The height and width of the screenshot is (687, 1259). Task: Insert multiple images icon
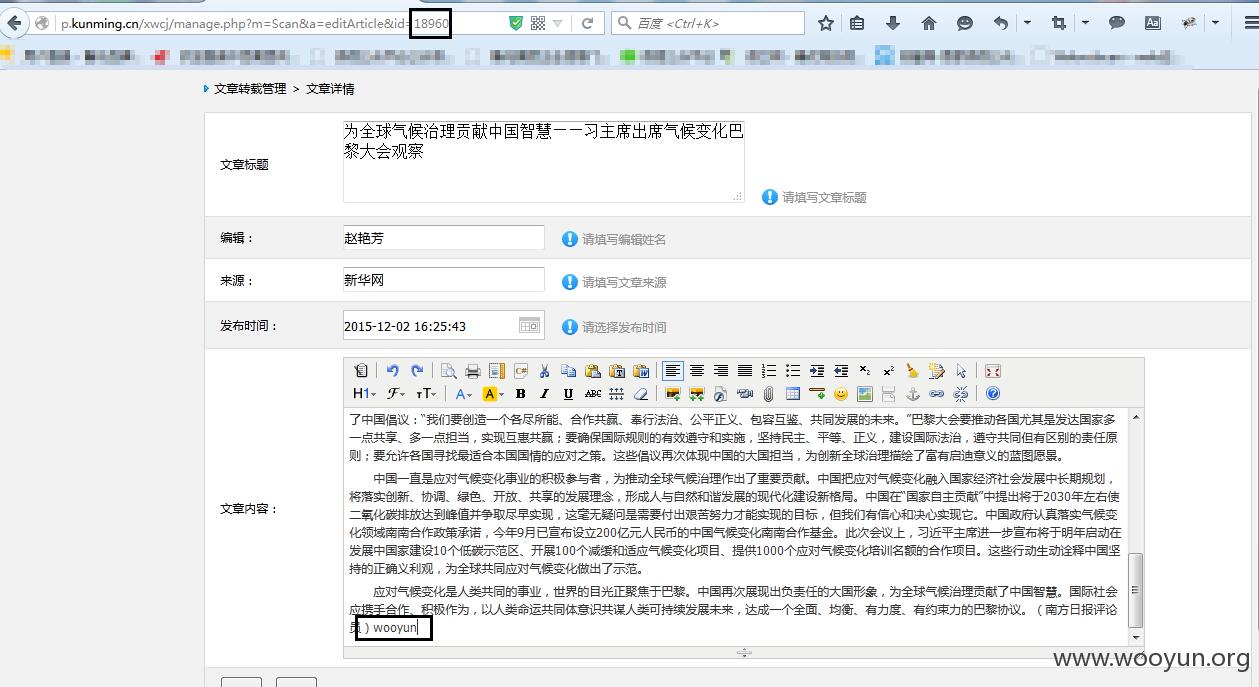(x=697, y=394)
